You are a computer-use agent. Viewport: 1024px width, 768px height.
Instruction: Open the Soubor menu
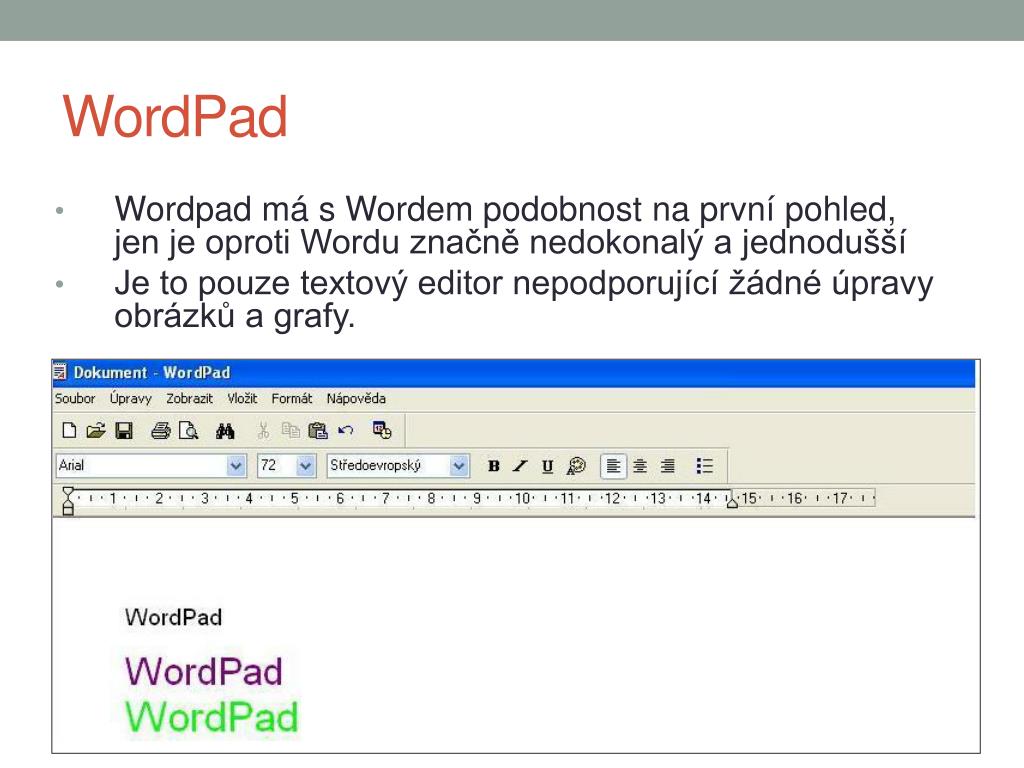[x=75, y=398]
